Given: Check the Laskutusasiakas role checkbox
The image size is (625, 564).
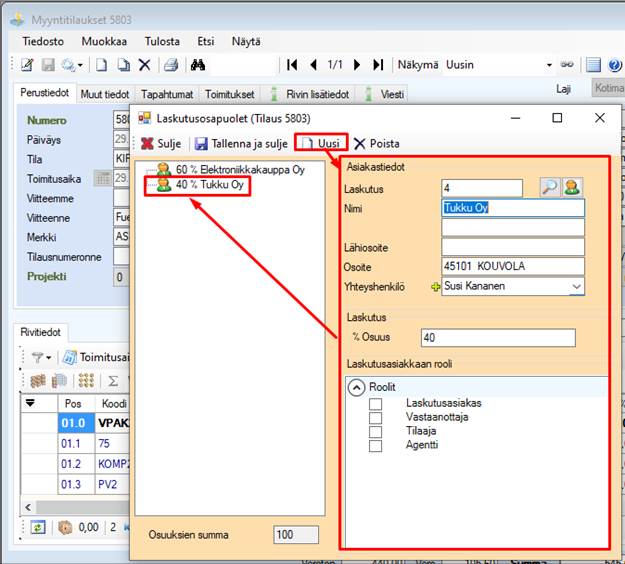Looking at the screenshot, I should point(375,404).
